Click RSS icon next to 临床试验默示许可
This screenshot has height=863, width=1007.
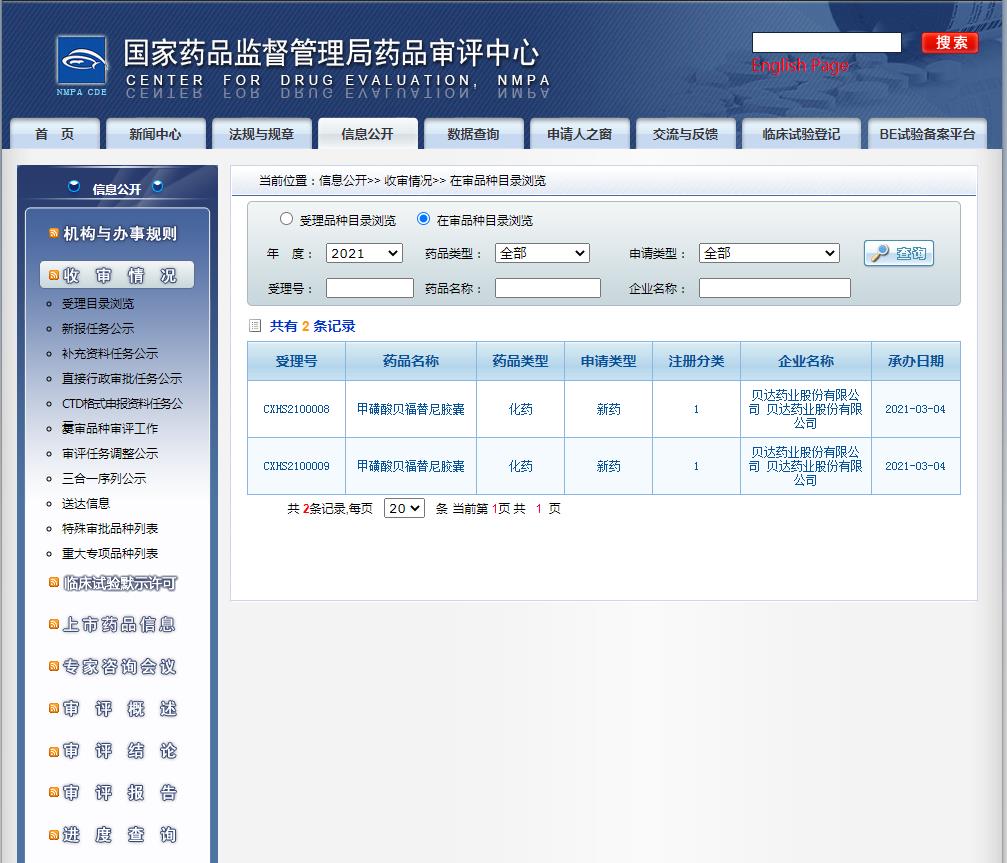pyautogui.click(x=54, y=582)
